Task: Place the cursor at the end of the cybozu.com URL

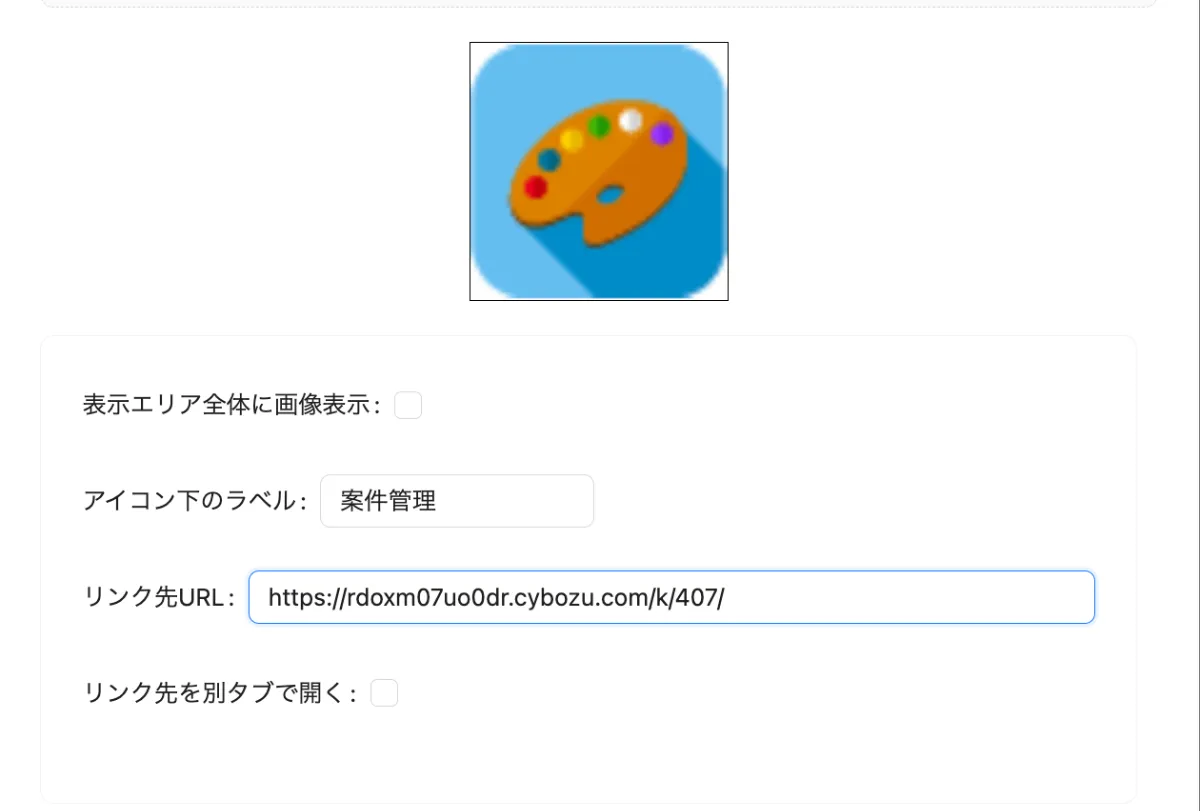Action: point(726,597)
